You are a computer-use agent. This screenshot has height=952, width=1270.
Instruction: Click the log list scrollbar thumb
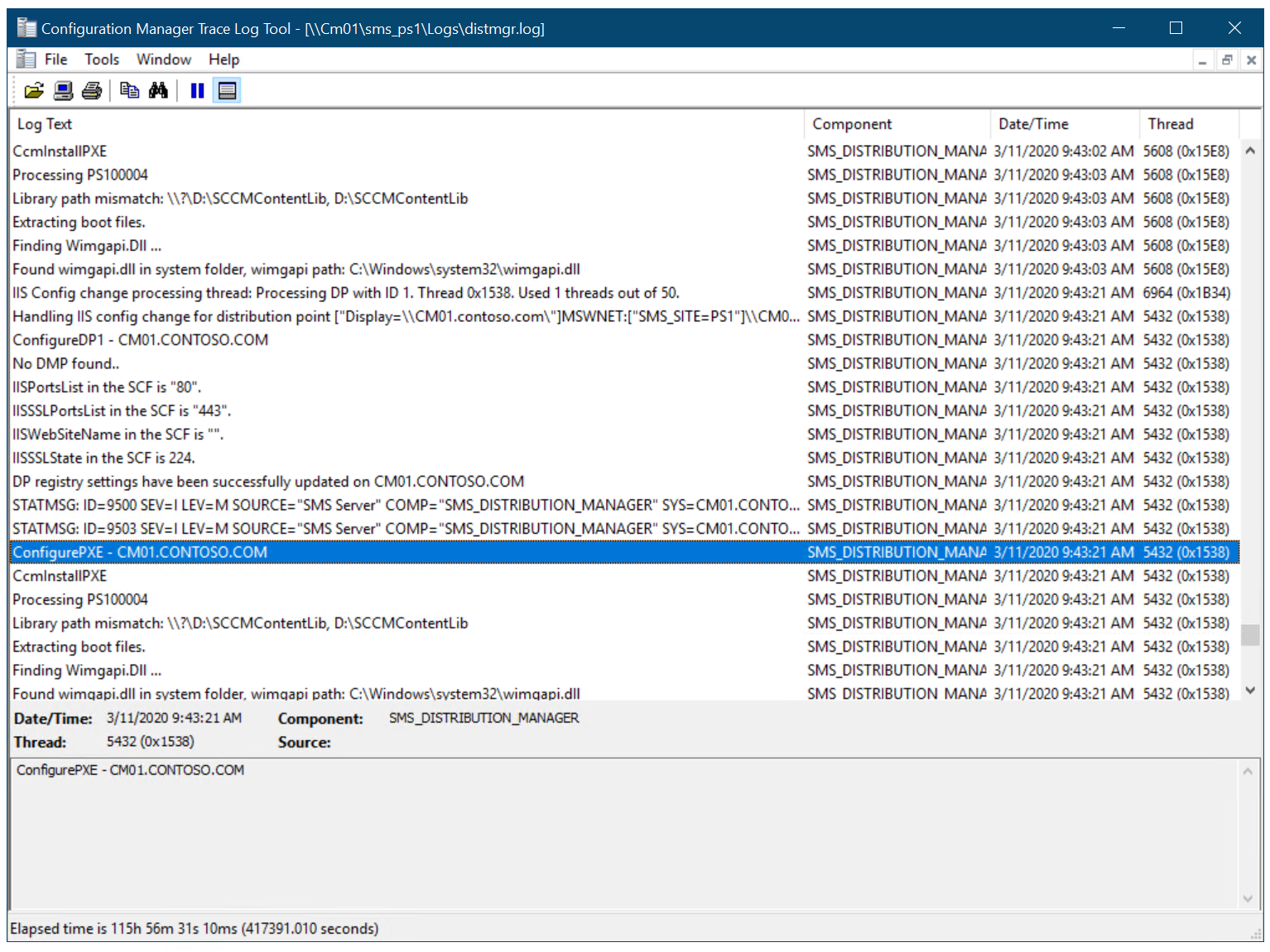click(x=1250, y=635)
